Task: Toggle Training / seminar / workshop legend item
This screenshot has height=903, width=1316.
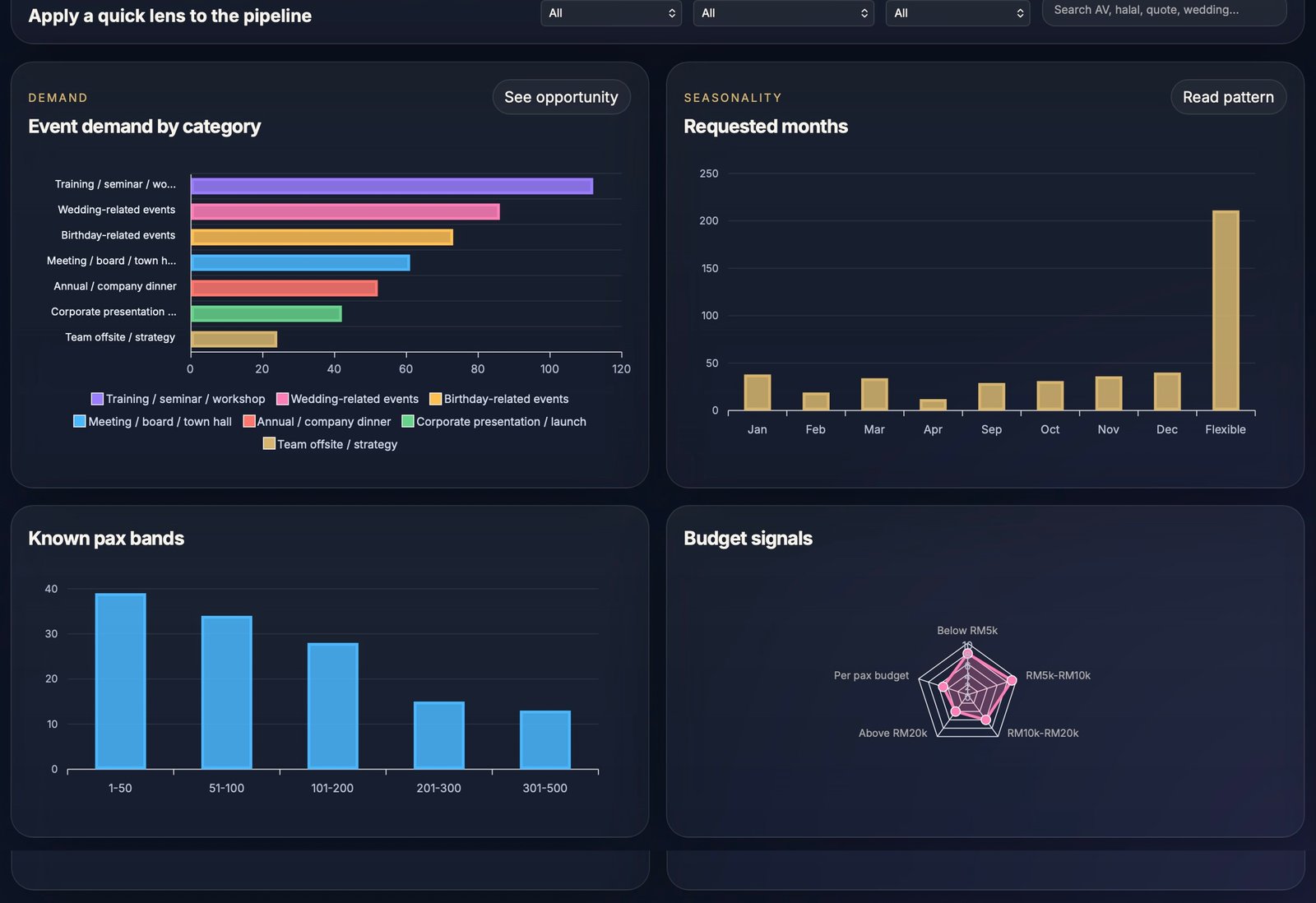Action: [178, 399]
